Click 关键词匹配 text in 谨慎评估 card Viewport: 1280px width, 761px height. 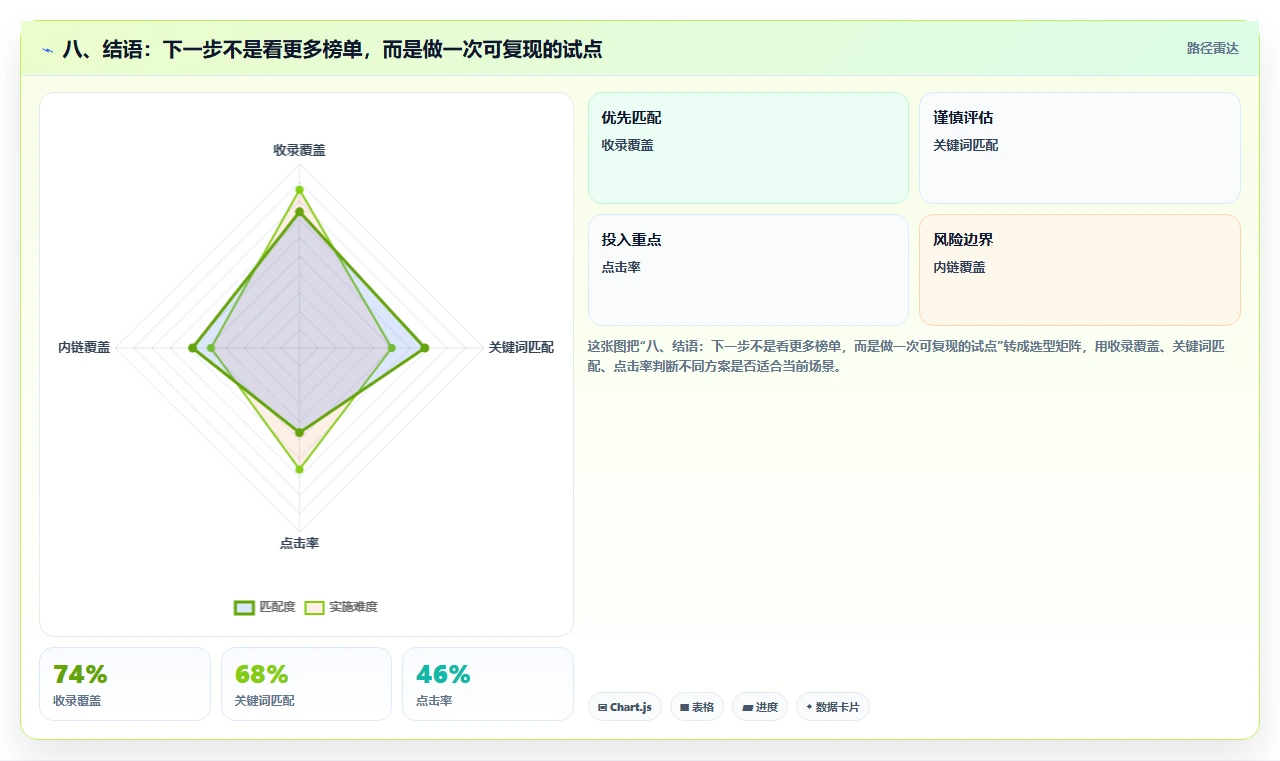point(965,145)
